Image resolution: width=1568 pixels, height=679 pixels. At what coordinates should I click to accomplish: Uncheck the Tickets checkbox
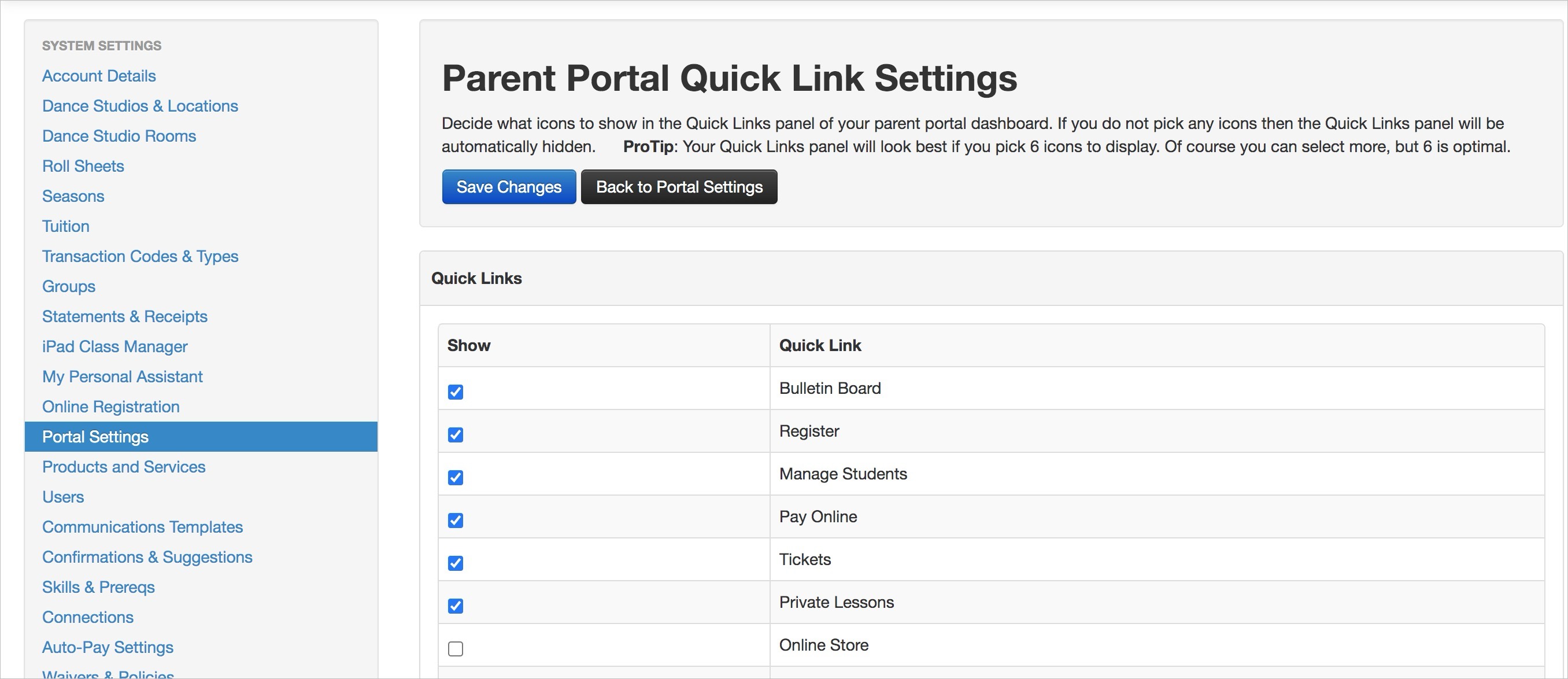(x=455, y=563)
